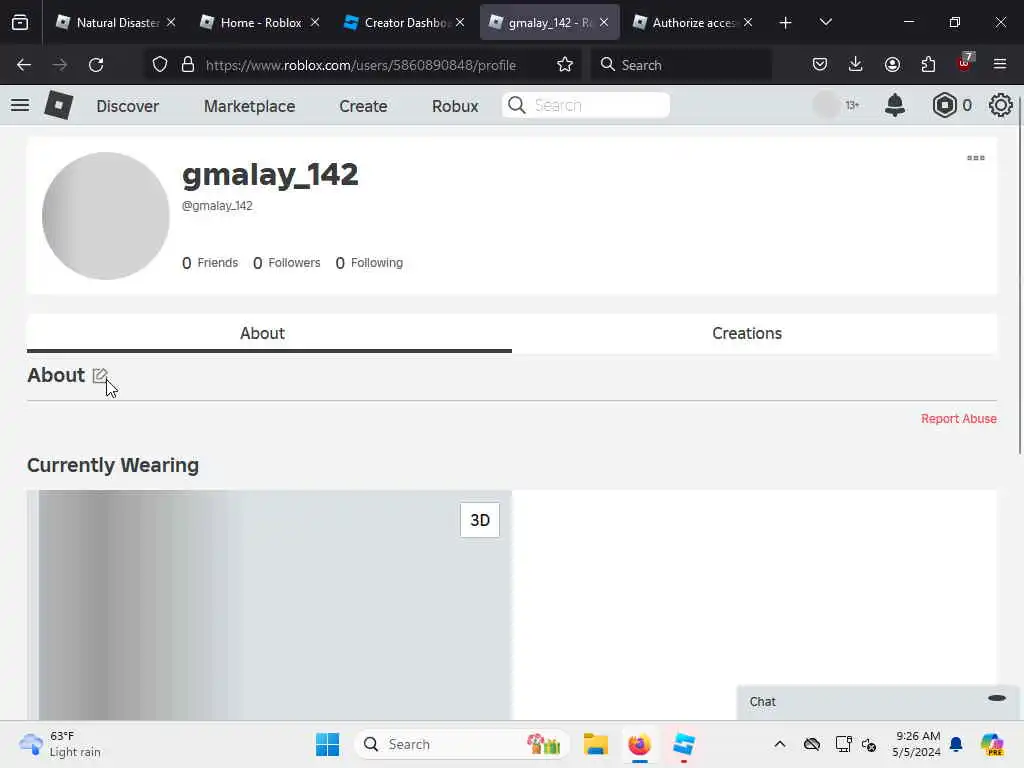Open the browser extensions puzzle icon
Screen dimensions: 1024x768
pyautogui.click(x=928, y=64)
